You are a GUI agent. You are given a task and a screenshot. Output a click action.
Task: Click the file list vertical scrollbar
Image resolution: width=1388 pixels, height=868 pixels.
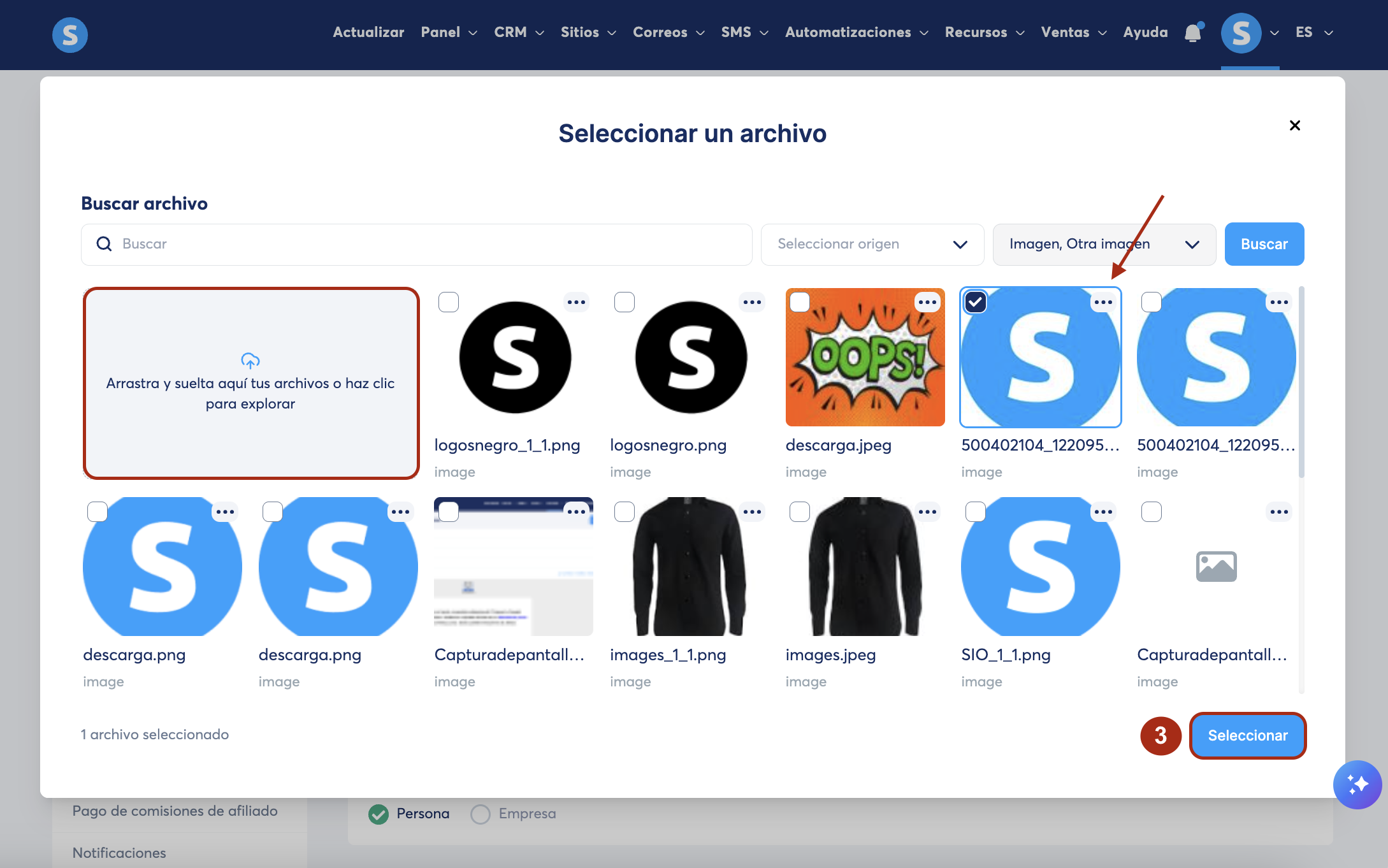point(1301,382)
